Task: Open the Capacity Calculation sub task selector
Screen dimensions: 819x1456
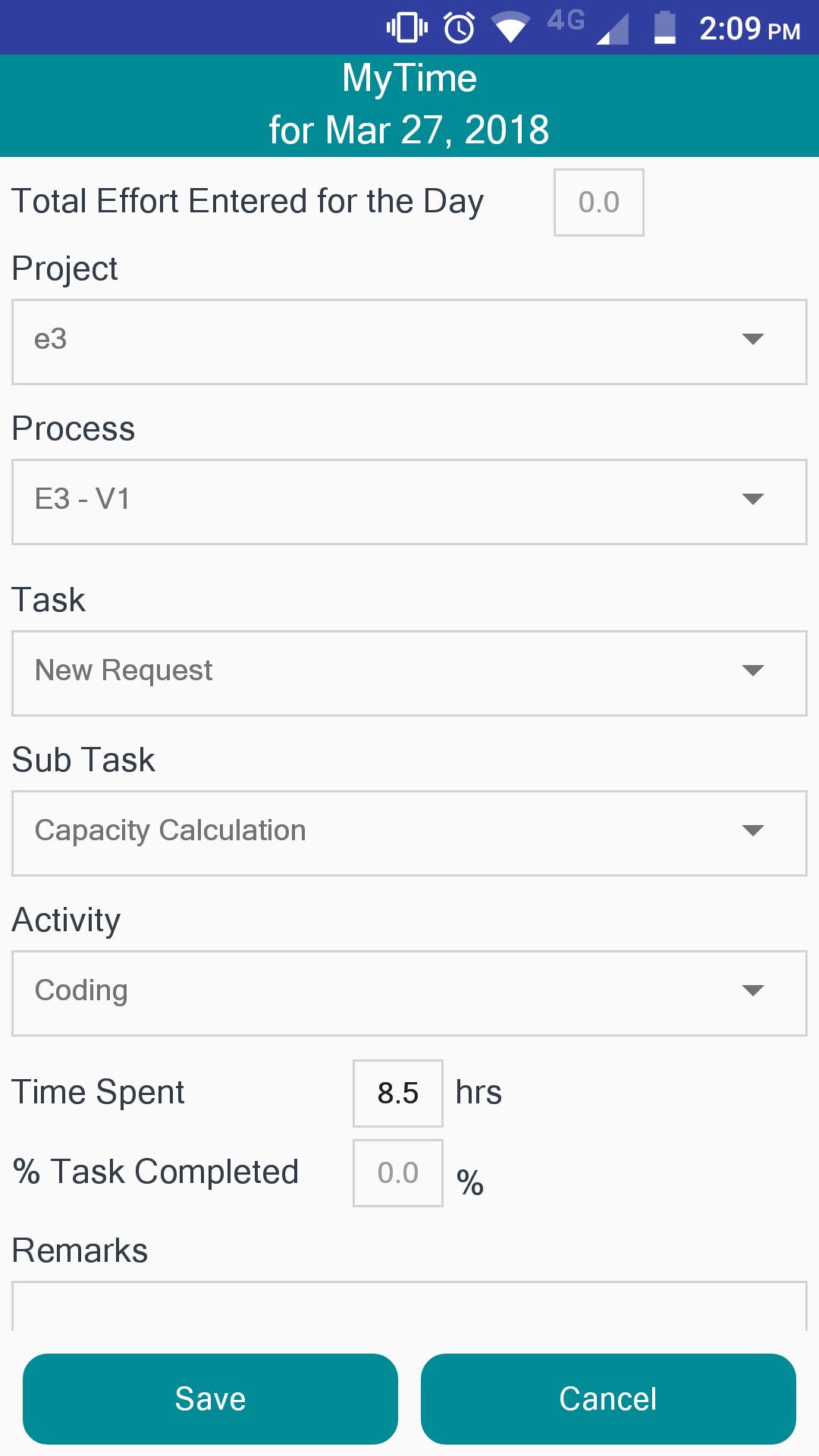Action: tap(409, 833)
